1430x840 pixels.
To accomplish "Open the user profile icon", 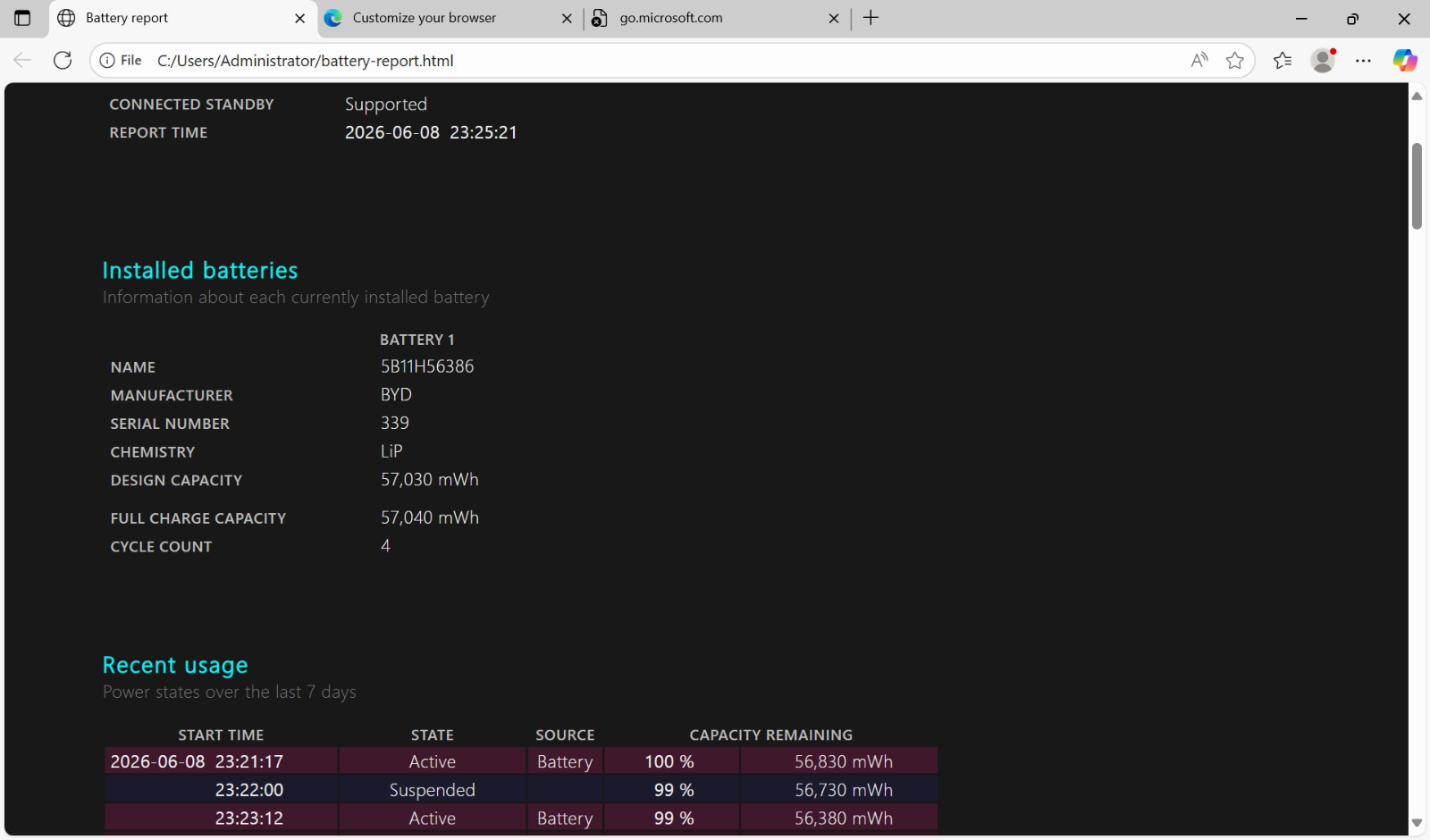I will (x=1323, y=60).
